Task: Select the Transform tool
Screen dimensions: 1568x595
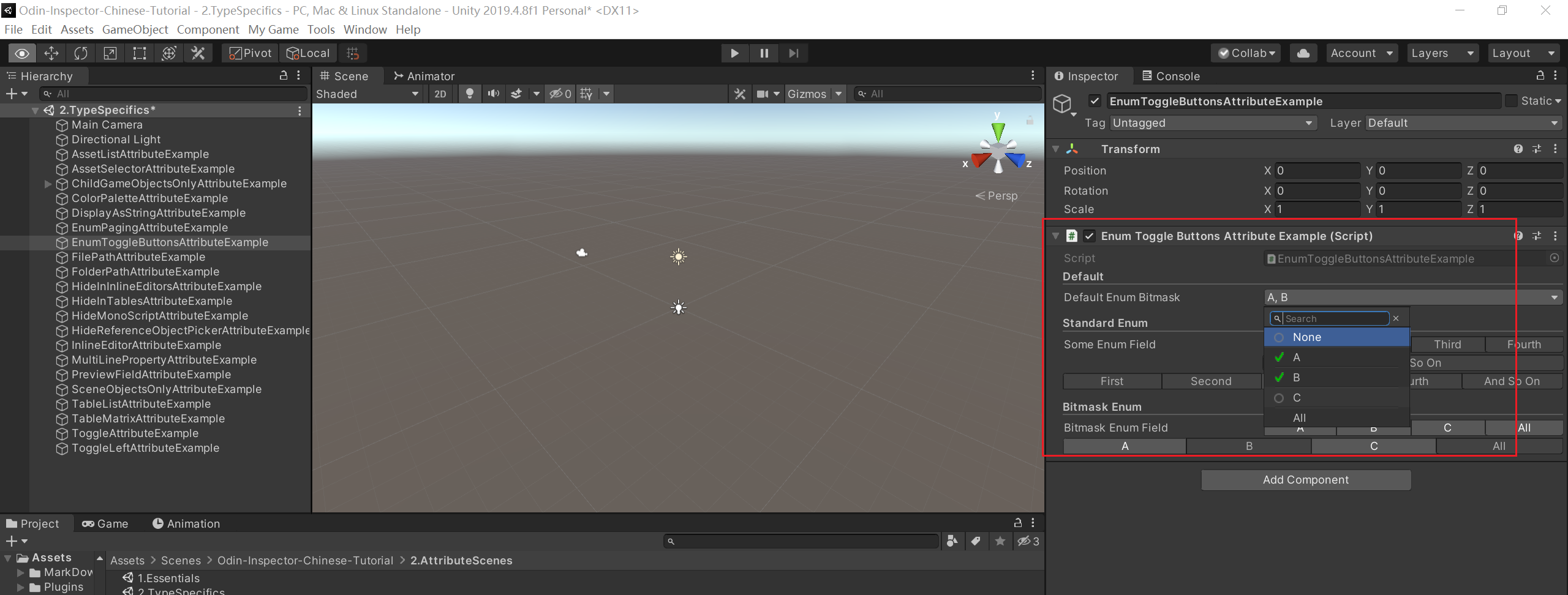Action: (169, 53)
